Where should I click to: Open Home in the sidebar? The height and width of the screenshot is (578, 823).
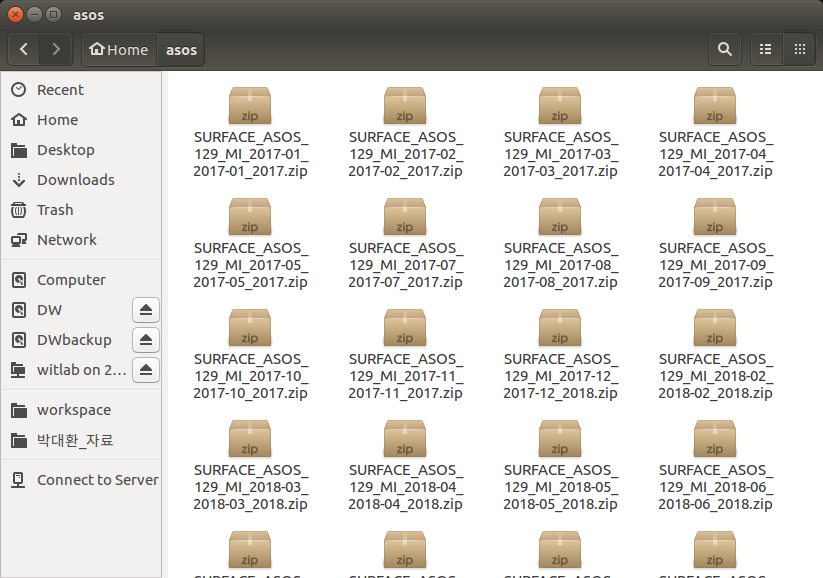pyautogui.click(x=81, y=120)
